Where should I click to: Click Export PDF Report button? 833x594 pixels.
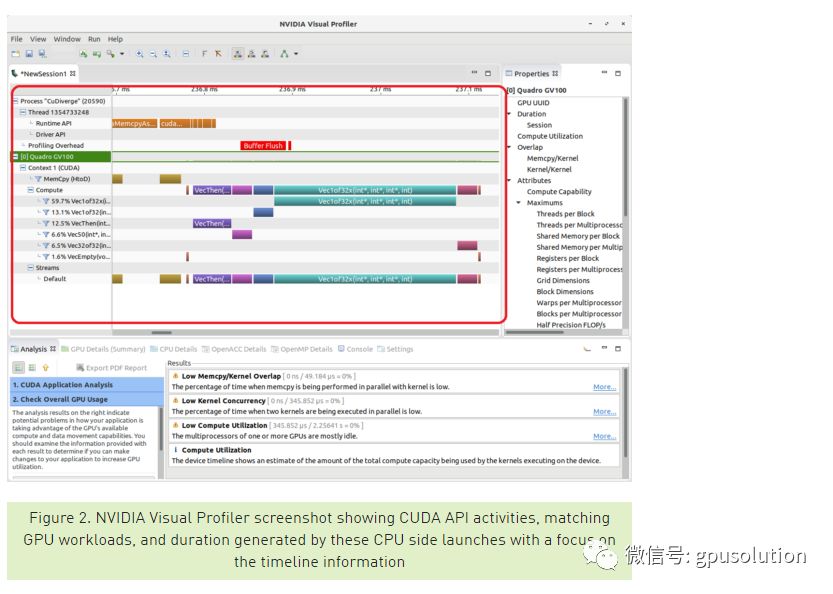click(x=112, y=368)
